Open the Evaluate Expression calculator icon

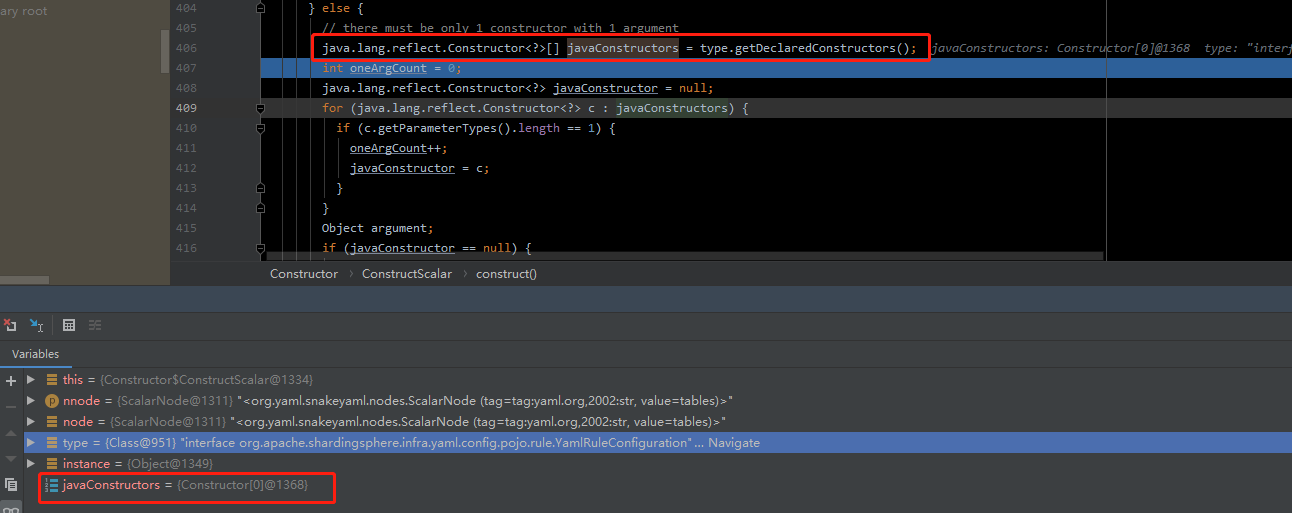click(x=69, y=325)
